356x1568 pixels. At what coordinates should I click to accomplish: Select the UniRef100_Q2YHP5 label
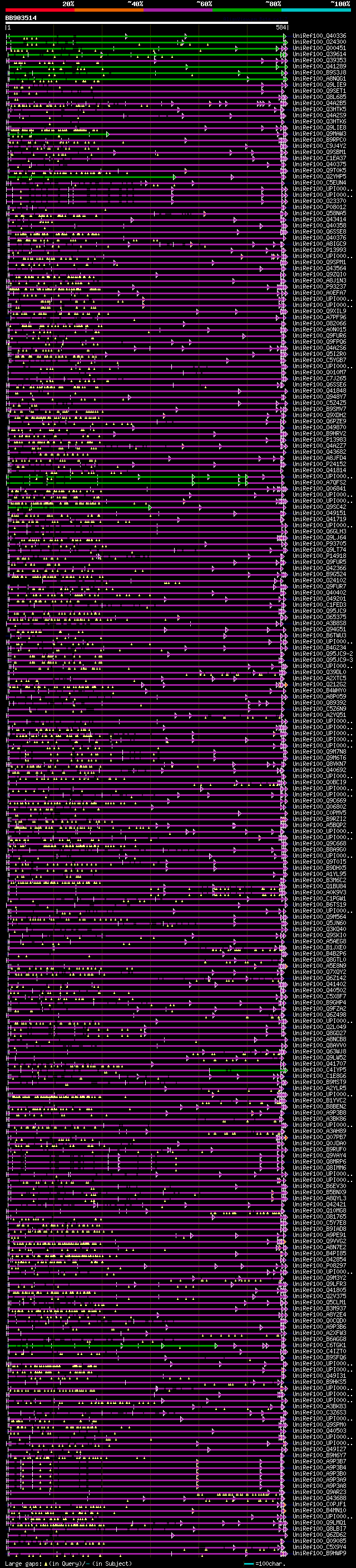click(319, 176)
